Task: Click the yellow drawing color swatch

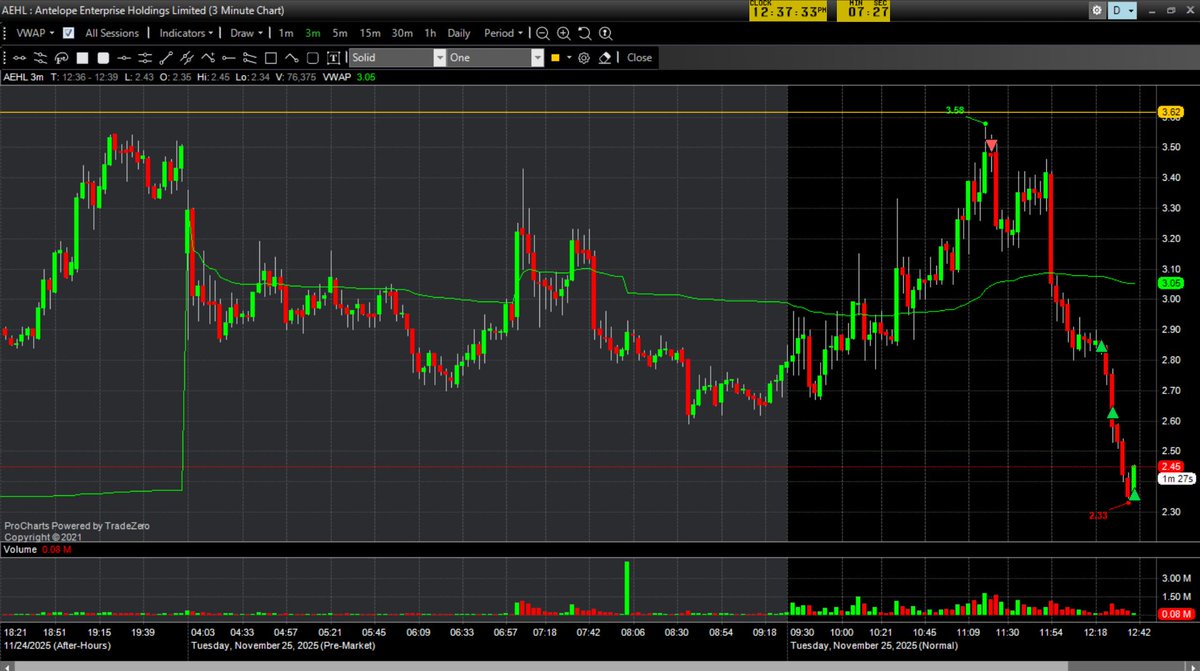Action: pyautogui.click(x=555, y=58)
